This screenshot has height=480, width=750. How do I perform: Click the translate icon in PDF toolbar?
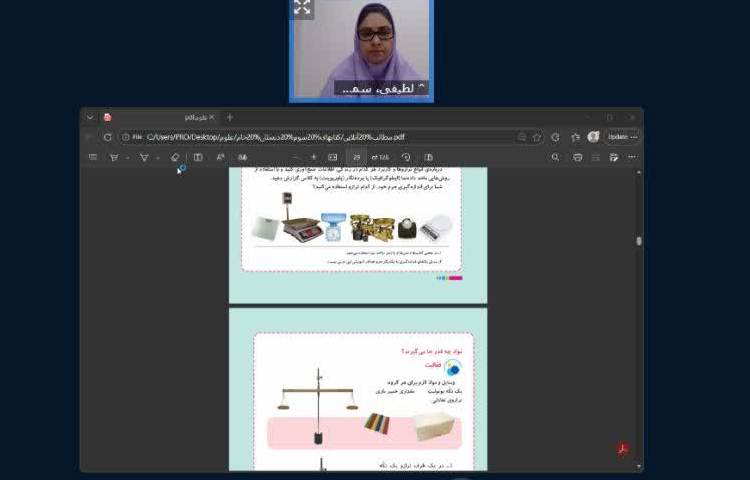[243, 157]
